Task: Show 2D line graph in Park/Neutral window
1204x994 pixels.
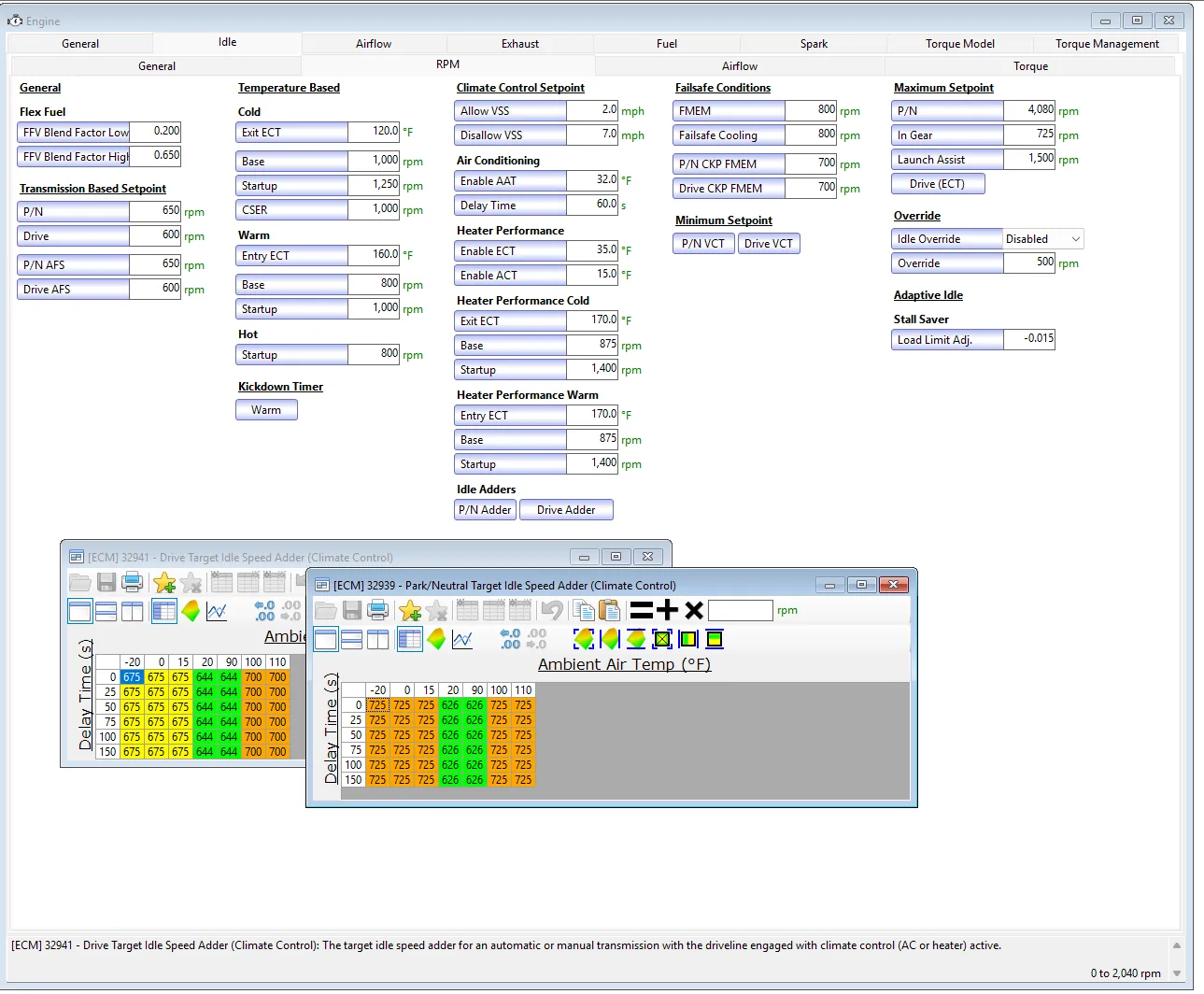Action: 461,640
